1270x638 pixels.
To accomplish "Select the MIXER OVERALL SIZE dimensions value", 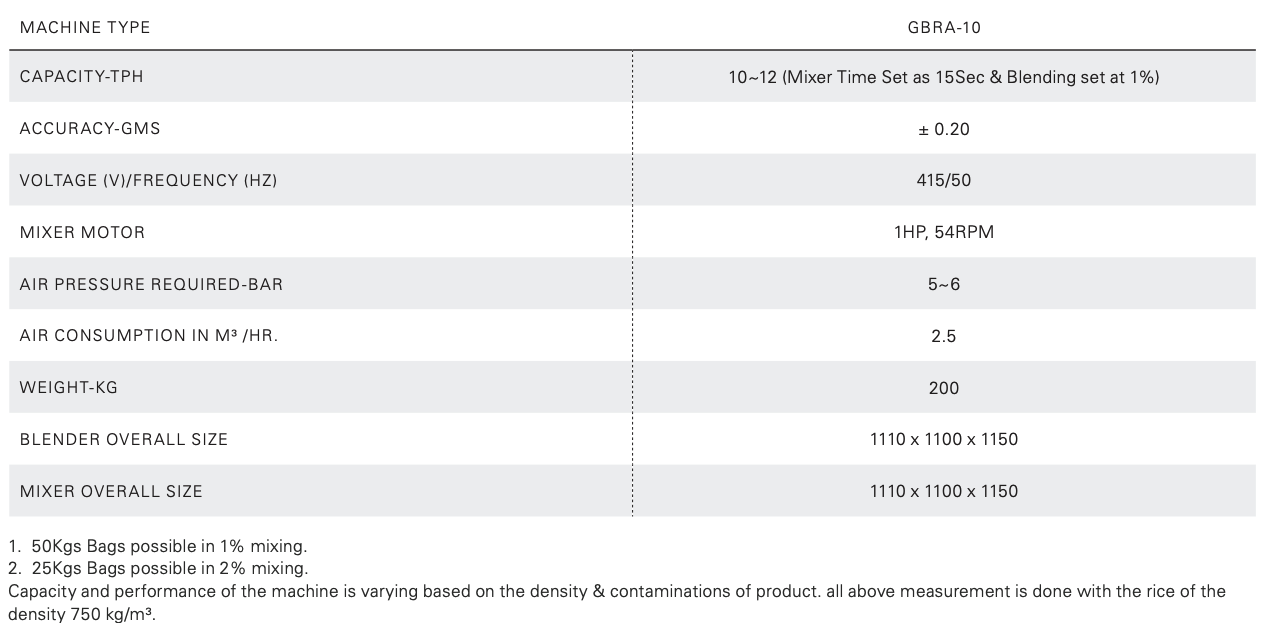I will [943, 491].
